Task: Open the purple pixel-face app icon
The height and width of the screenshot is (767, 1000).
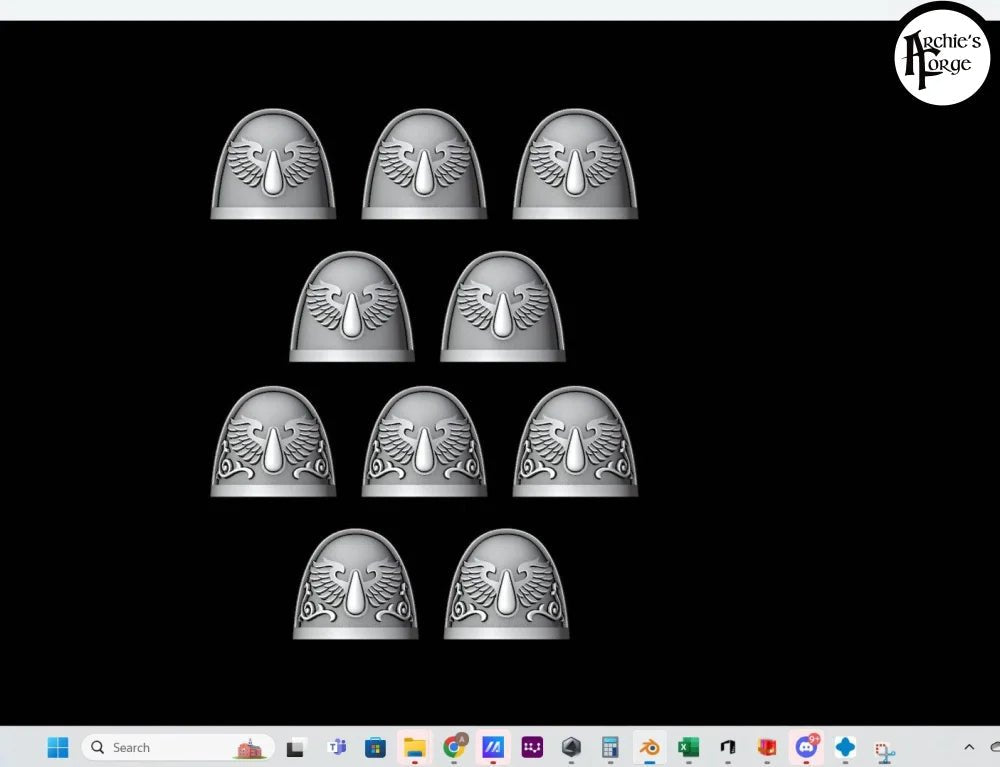Action: (x=533, y=747)
